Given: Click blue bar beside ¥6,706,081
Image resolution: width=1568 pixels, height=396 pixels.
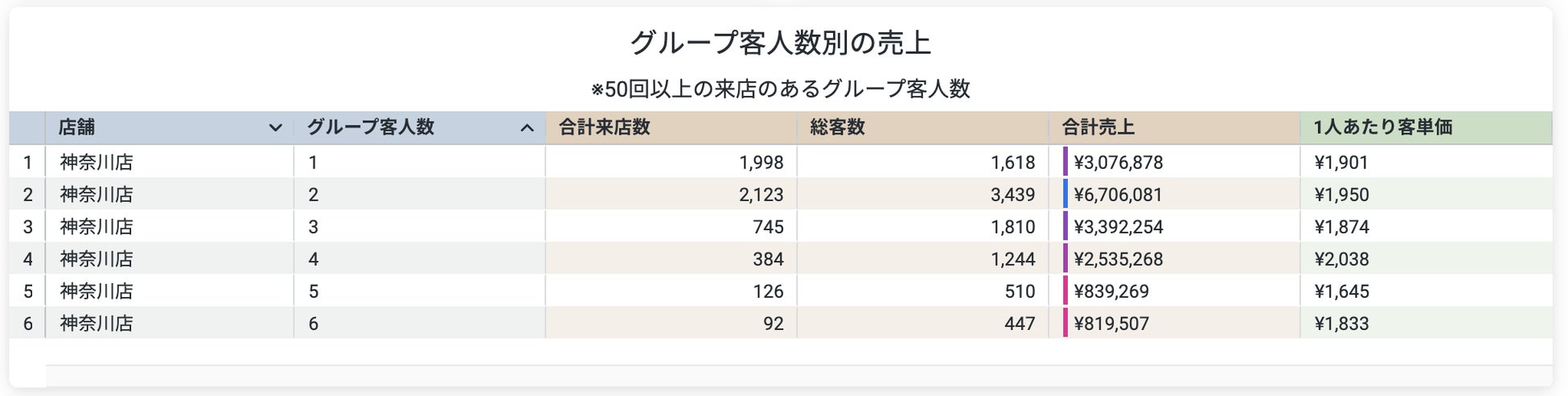Looking at the screenshot, I should [1065, 194].
